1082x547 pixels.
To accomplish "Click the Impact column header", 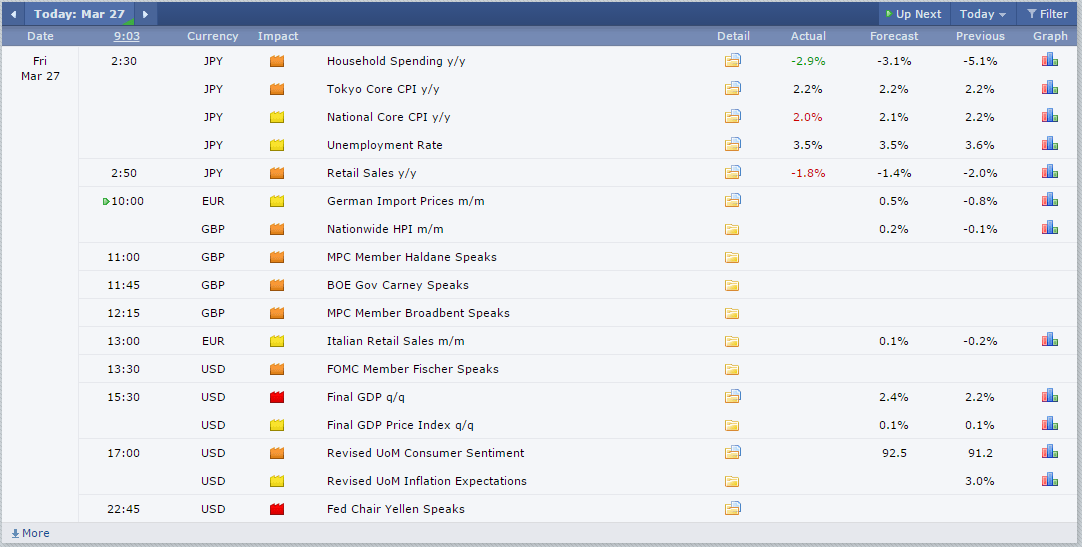I will (x=278, y=36).
